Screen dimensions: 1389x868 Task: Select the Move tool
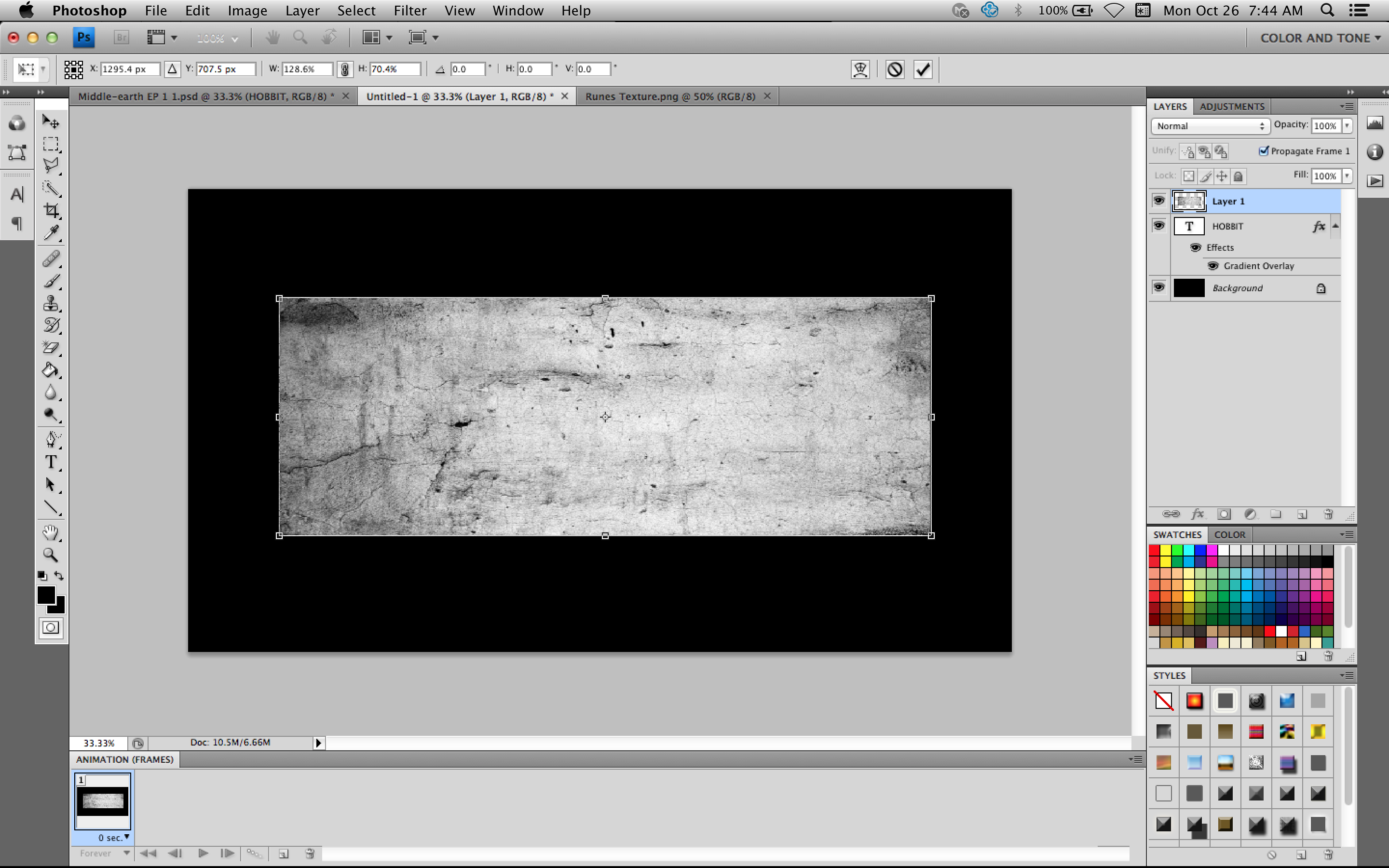(51, 121)
